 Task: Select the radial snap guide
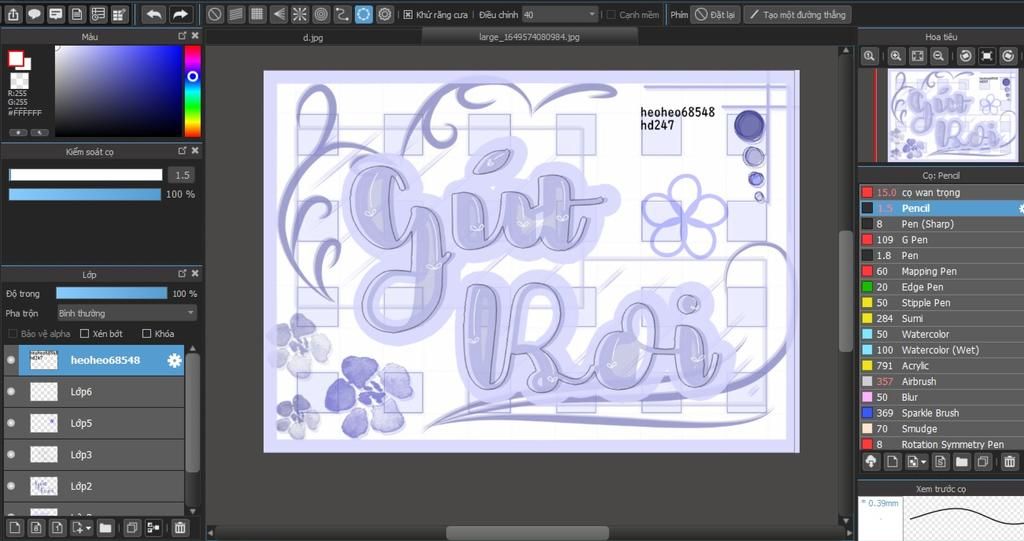[300, 14]
